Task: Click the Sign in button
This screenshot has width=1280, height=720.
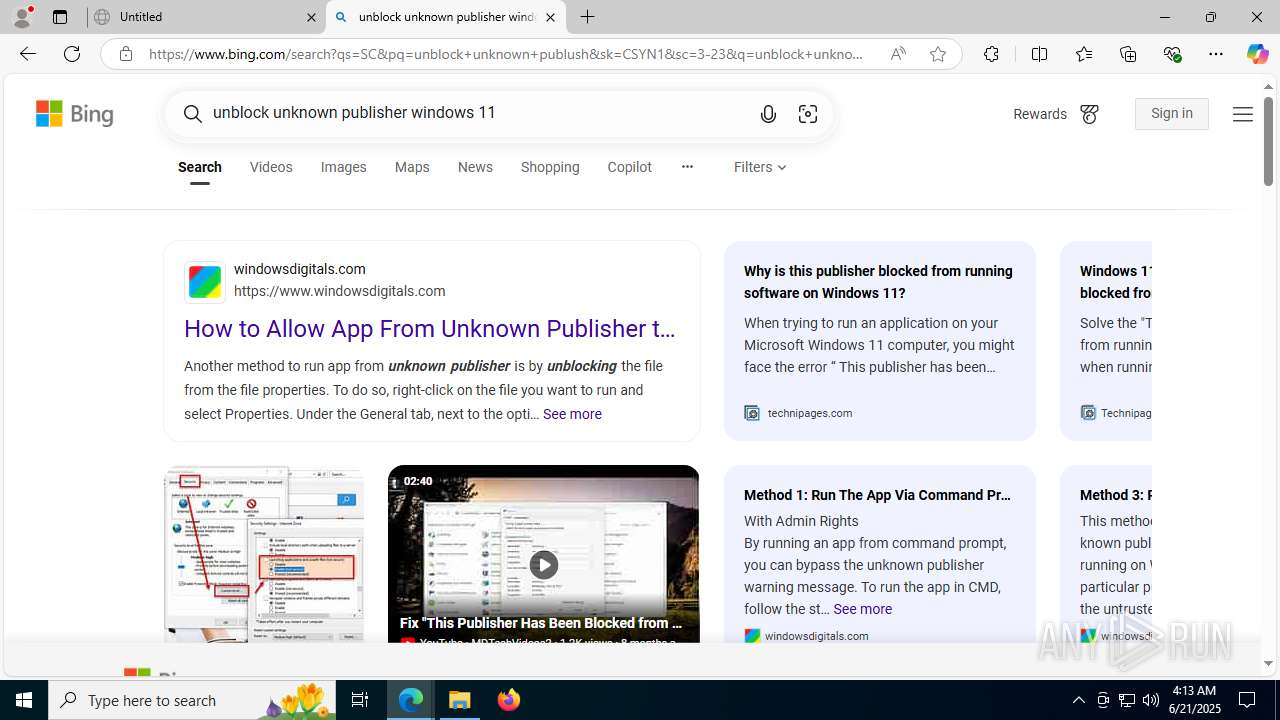Action: 1172,114
